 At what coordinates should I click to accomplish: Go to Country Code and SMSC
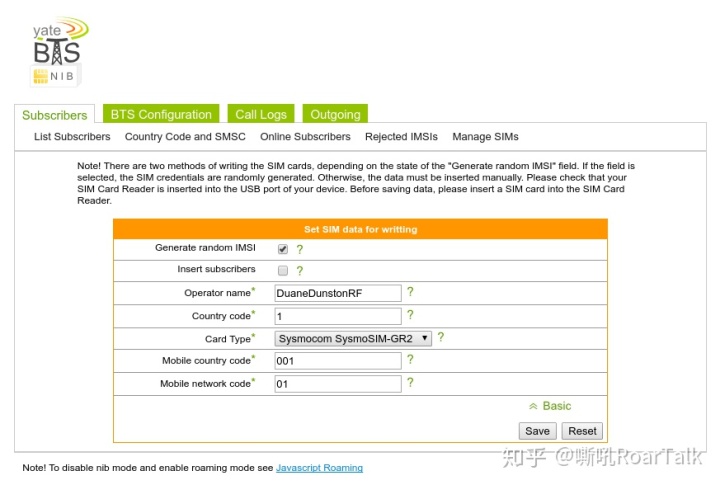pyautogui.click(x=185, y=137)
